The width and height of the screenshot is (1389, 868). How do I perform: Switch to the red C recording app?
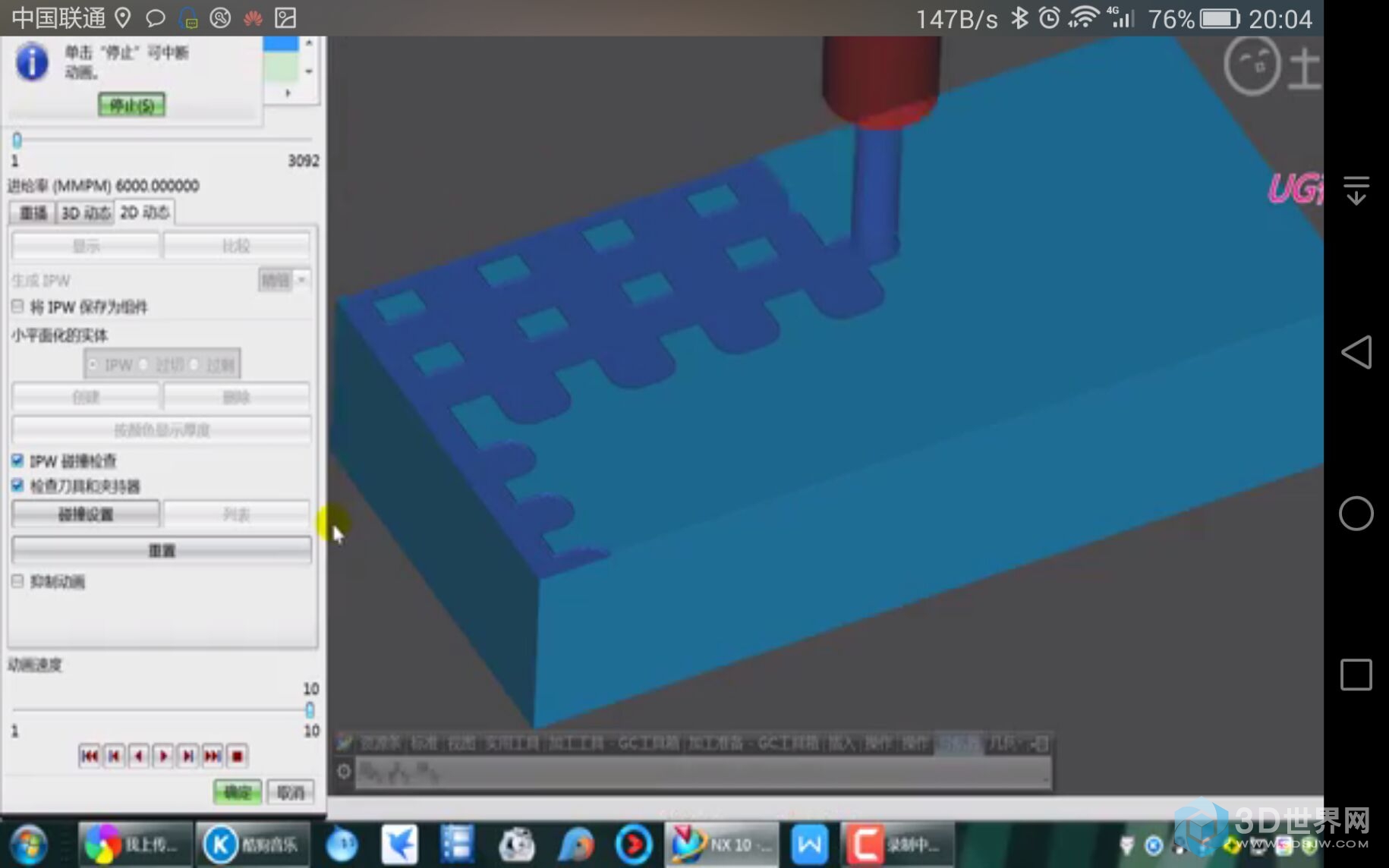tap(898, 844)
